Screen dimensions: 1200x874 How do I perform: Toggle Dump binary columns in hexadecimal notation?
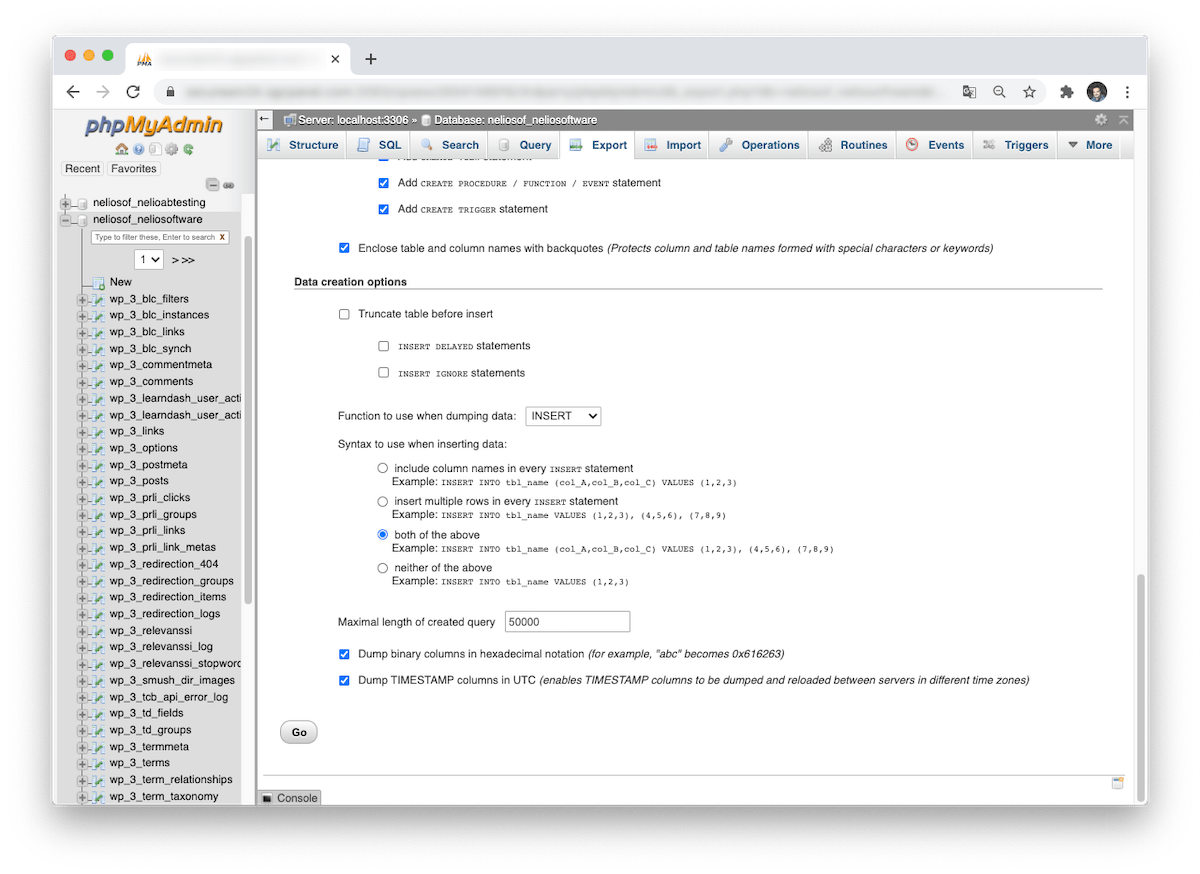coord(344,654)
